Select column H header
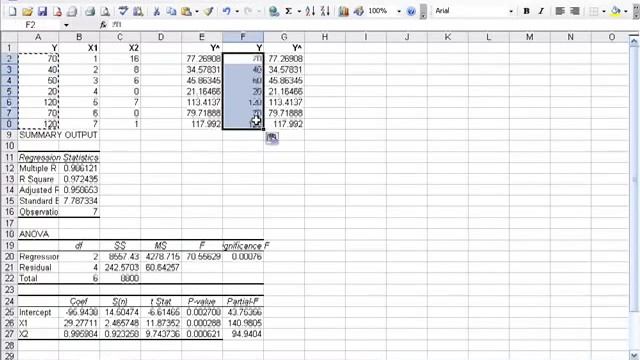Viewport: 640px width, 360px height. (325, 37)
